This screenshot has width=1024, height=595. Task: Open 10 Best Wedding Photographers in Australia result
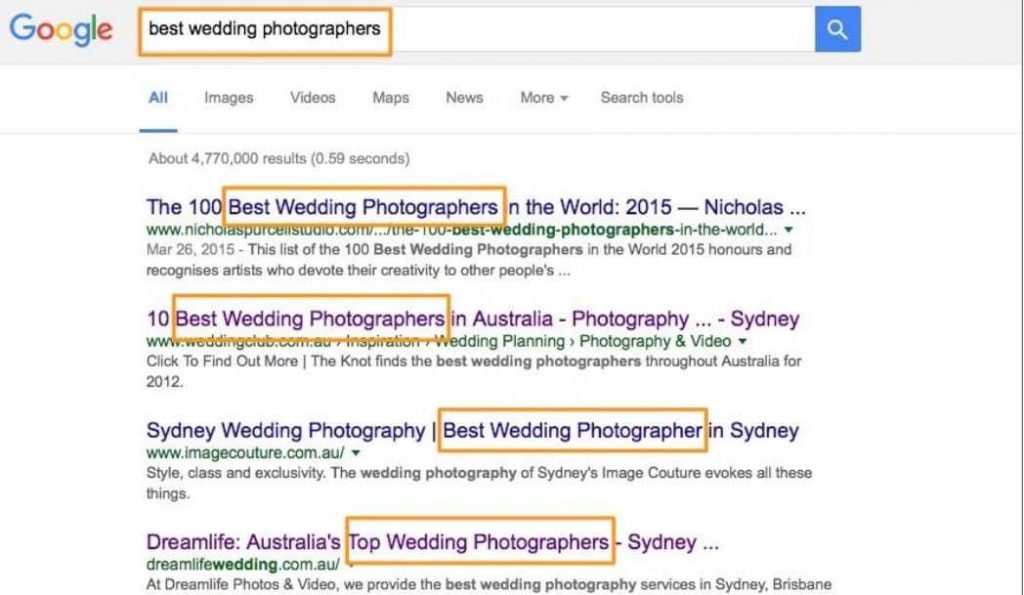473,319
